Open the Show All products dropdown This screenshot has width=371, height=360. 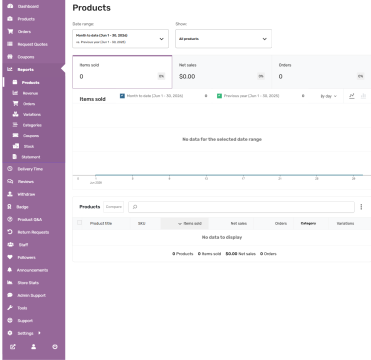coord(223,39)
